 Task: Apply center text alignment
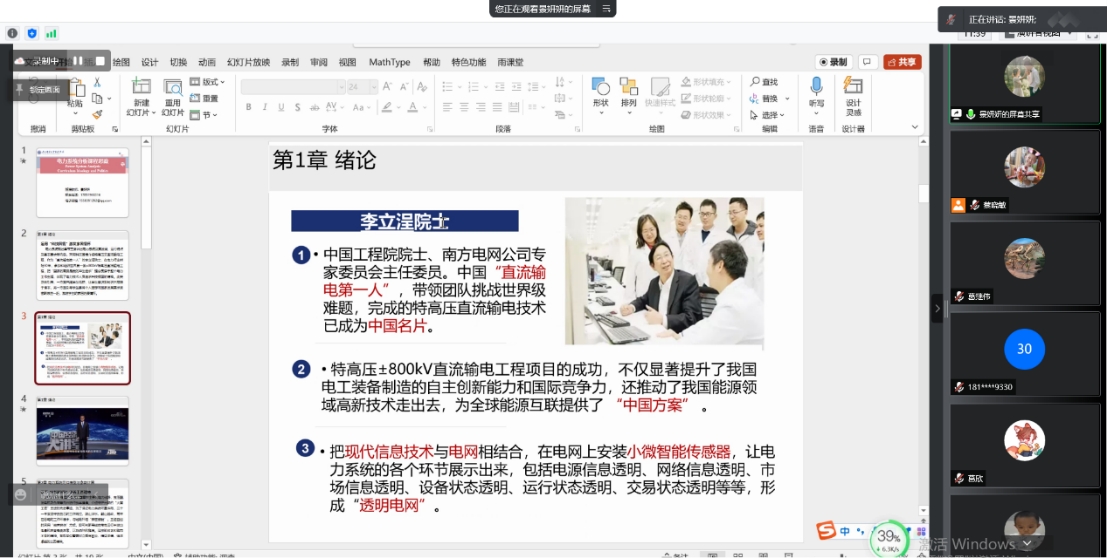tap(464, 107)
